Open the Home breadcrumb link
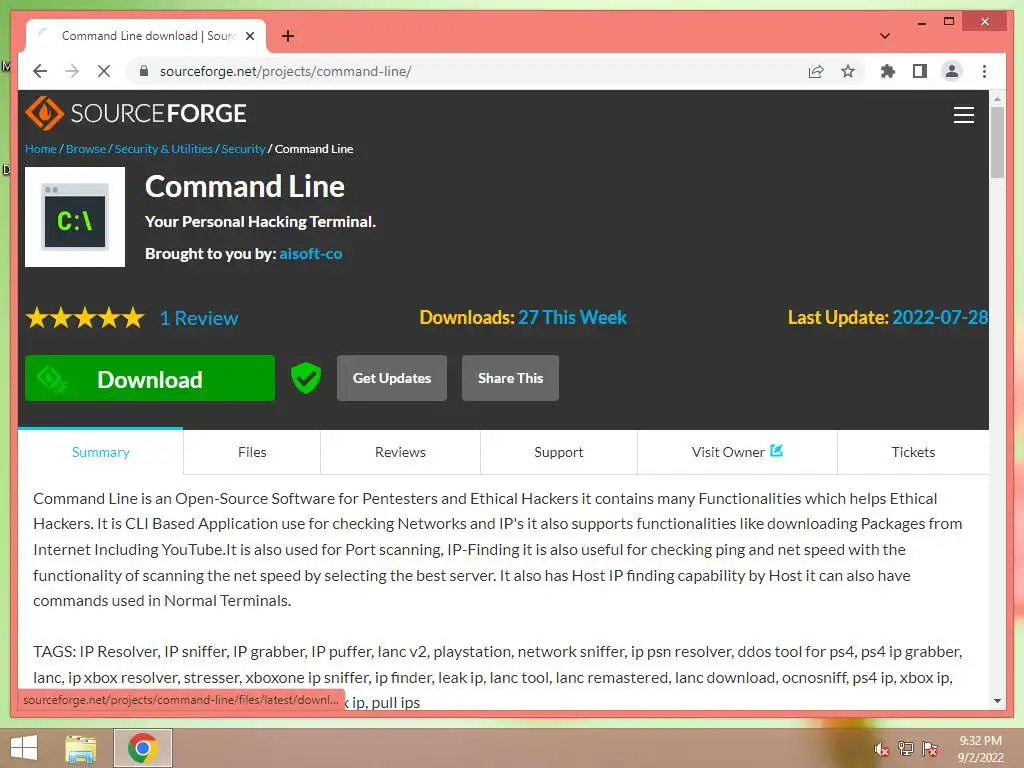Image resolution: width=1024 pixels, height=768 pixels. (x=40, y=149)
